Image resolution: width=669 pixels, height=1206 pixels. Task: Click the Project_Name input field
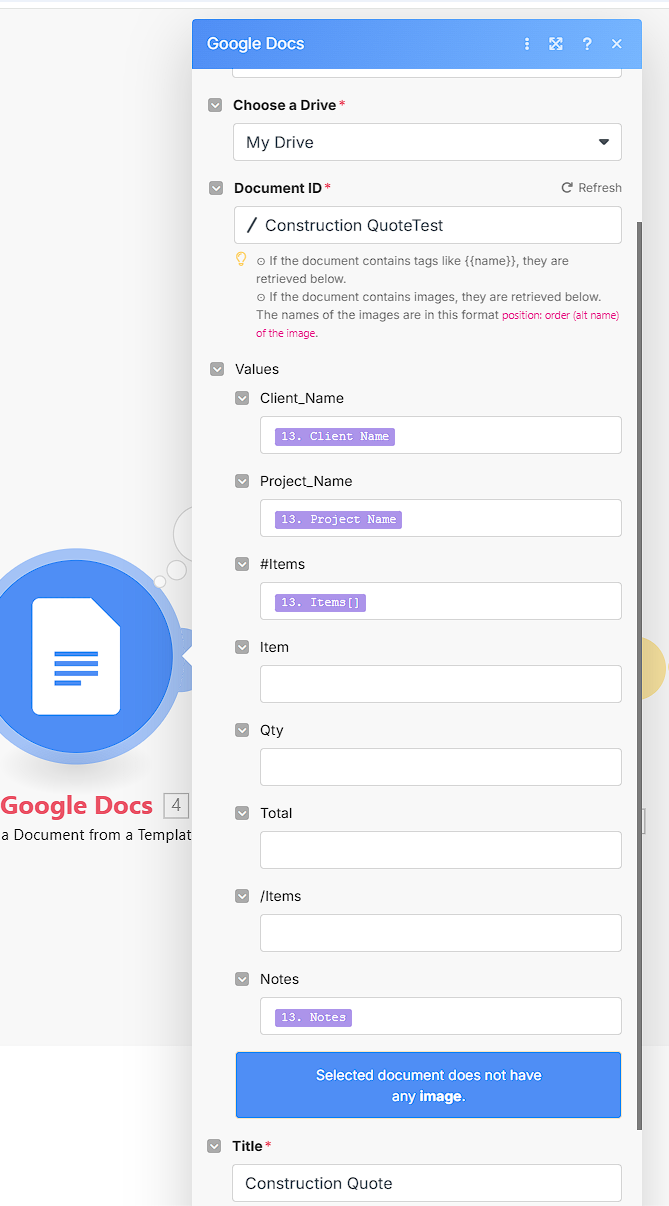click(x=440, y=518)
